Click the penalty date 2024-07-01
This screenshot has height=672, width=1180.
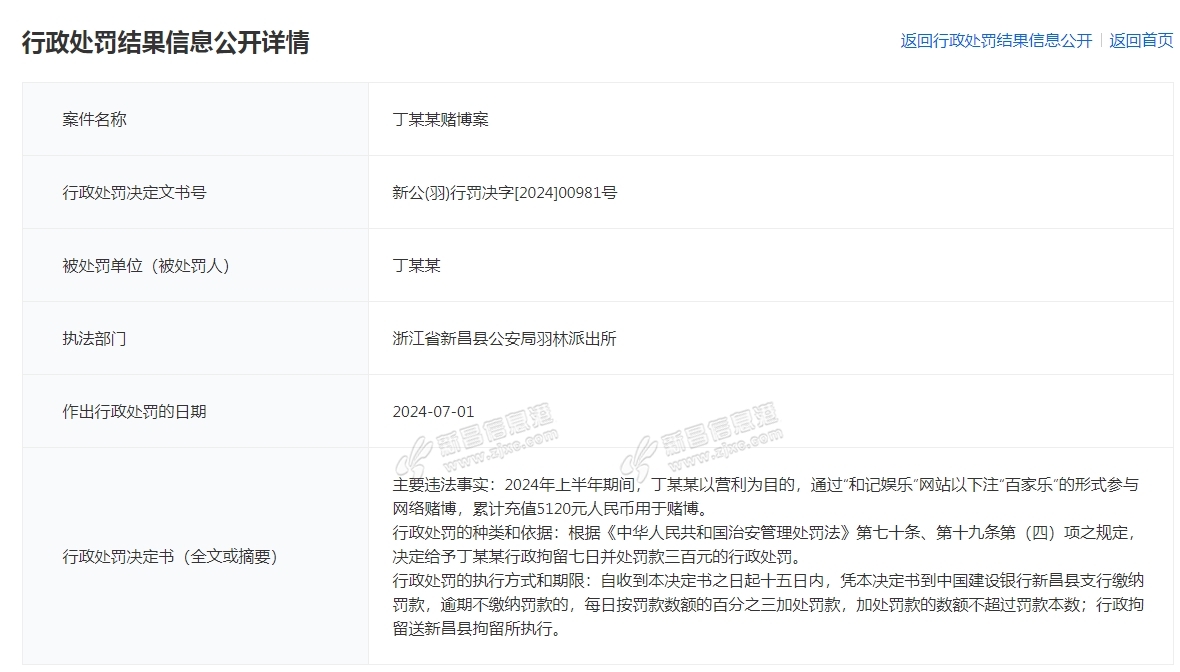coord(433,411)
